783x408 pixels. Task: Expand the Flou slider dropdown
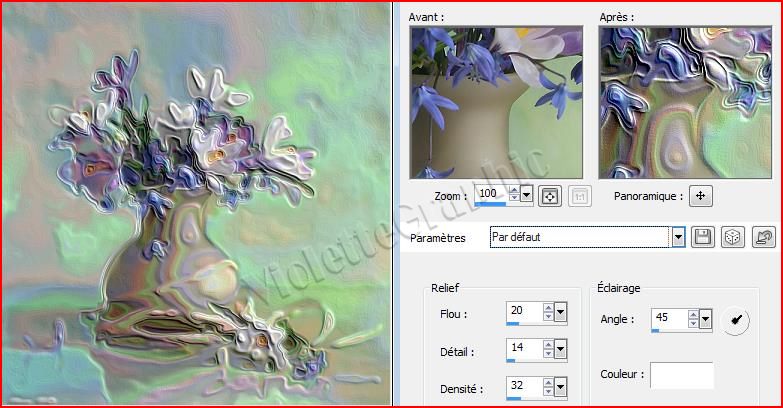click(x=561, y=313)
